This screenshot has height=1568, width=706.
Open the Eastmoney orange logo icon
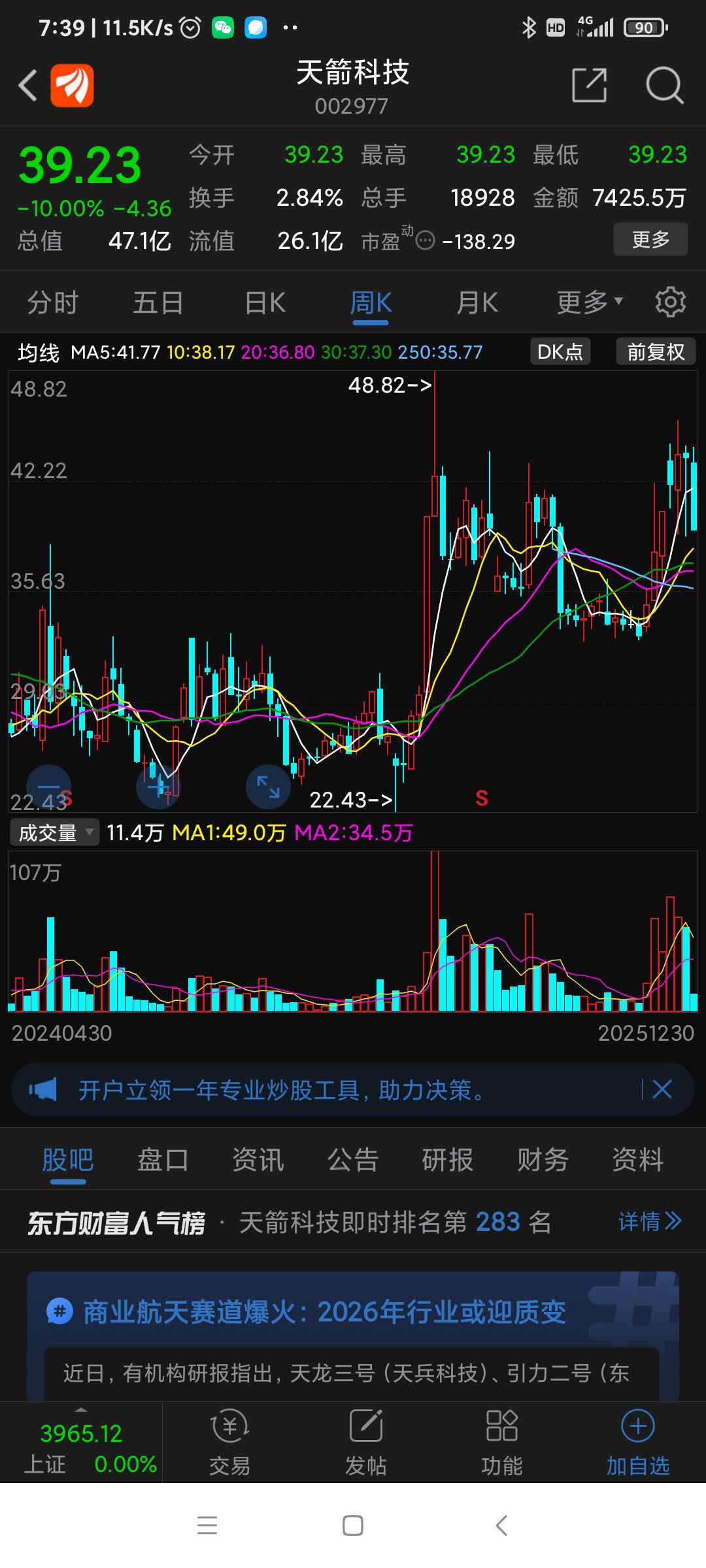coord(72,85)
